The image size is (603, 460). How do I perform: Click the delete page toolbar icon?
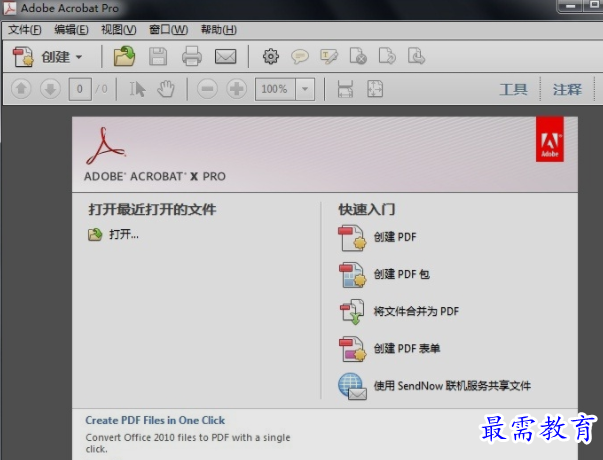click(x=358, y=56)
